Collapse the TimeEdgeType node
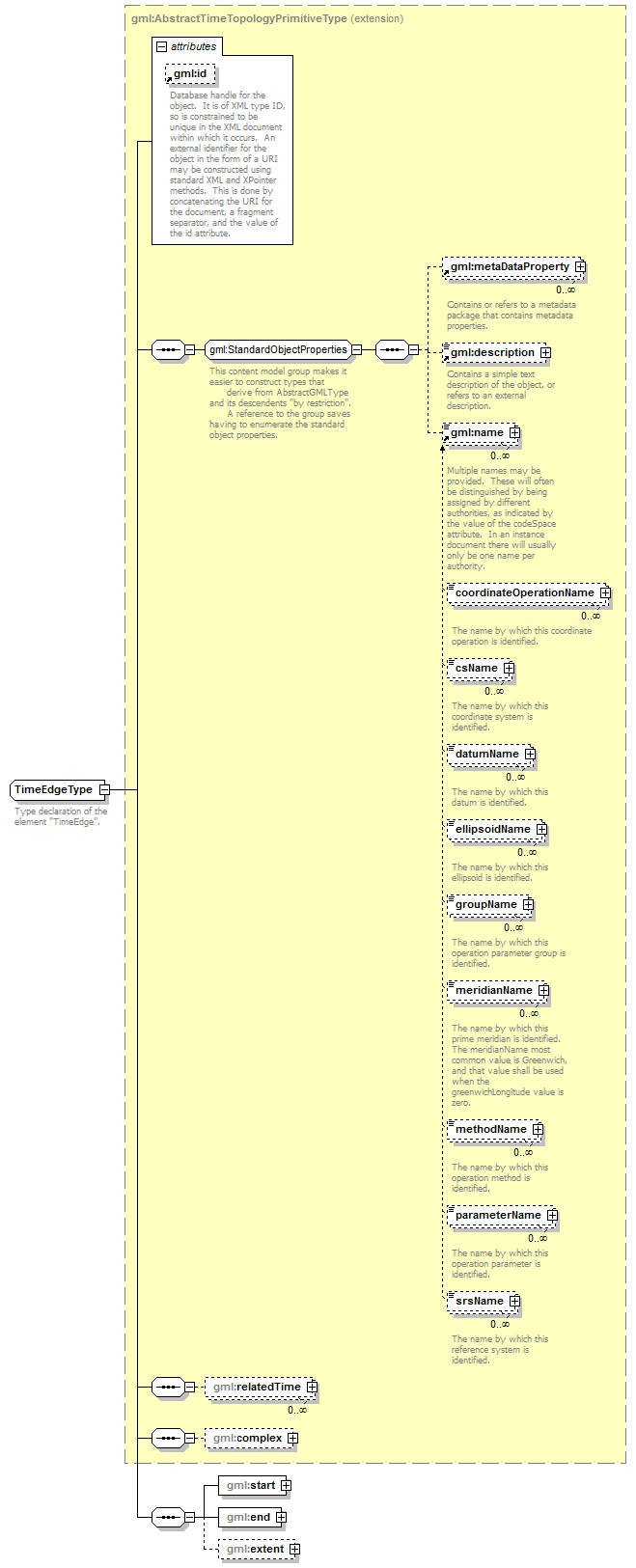 tap(104, 790)
